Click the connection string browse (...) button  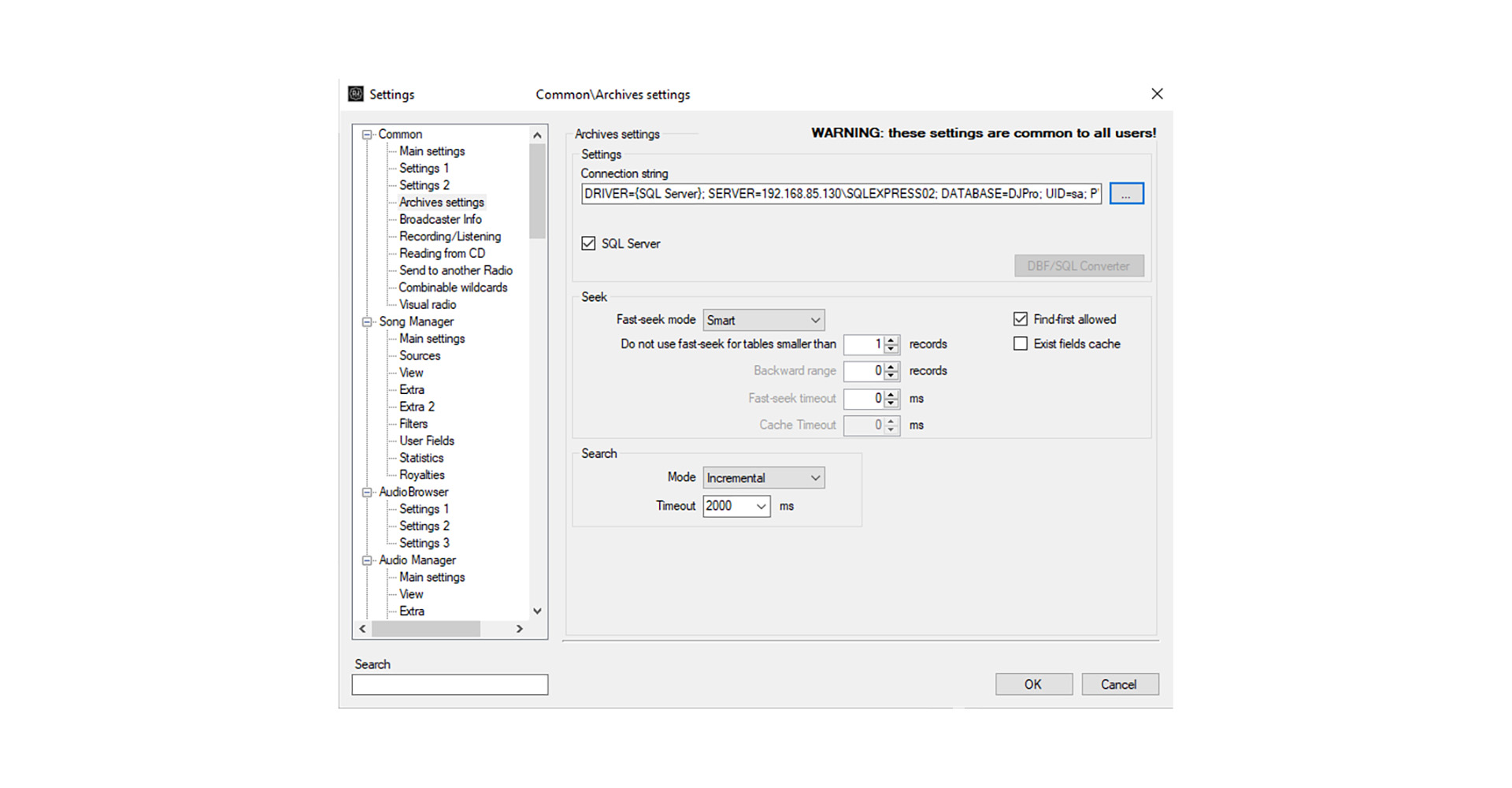[1126, 194]
